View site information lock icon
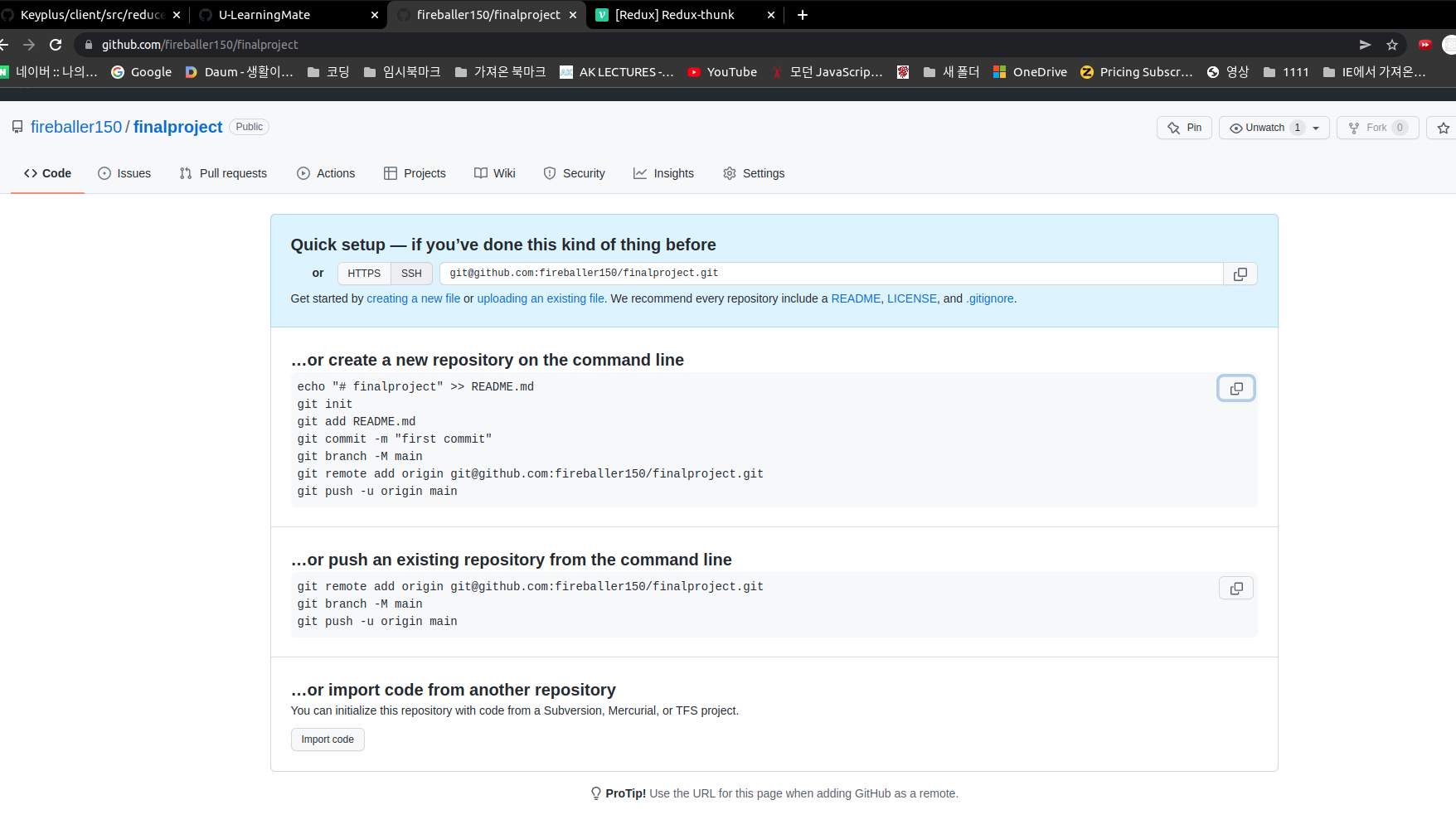 tap(89, 45)
